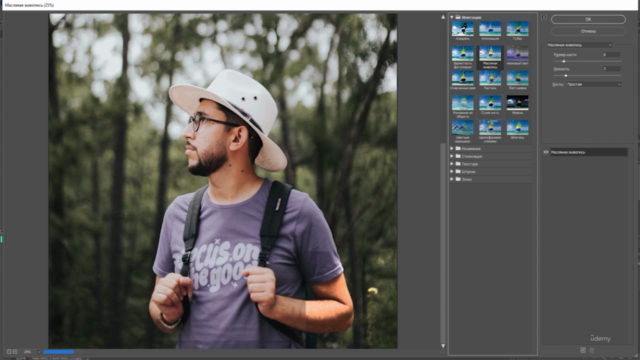This screenshot has width=640, height=360.
Task: Zoom out the preview with minus button
Action: coord(9,351)
